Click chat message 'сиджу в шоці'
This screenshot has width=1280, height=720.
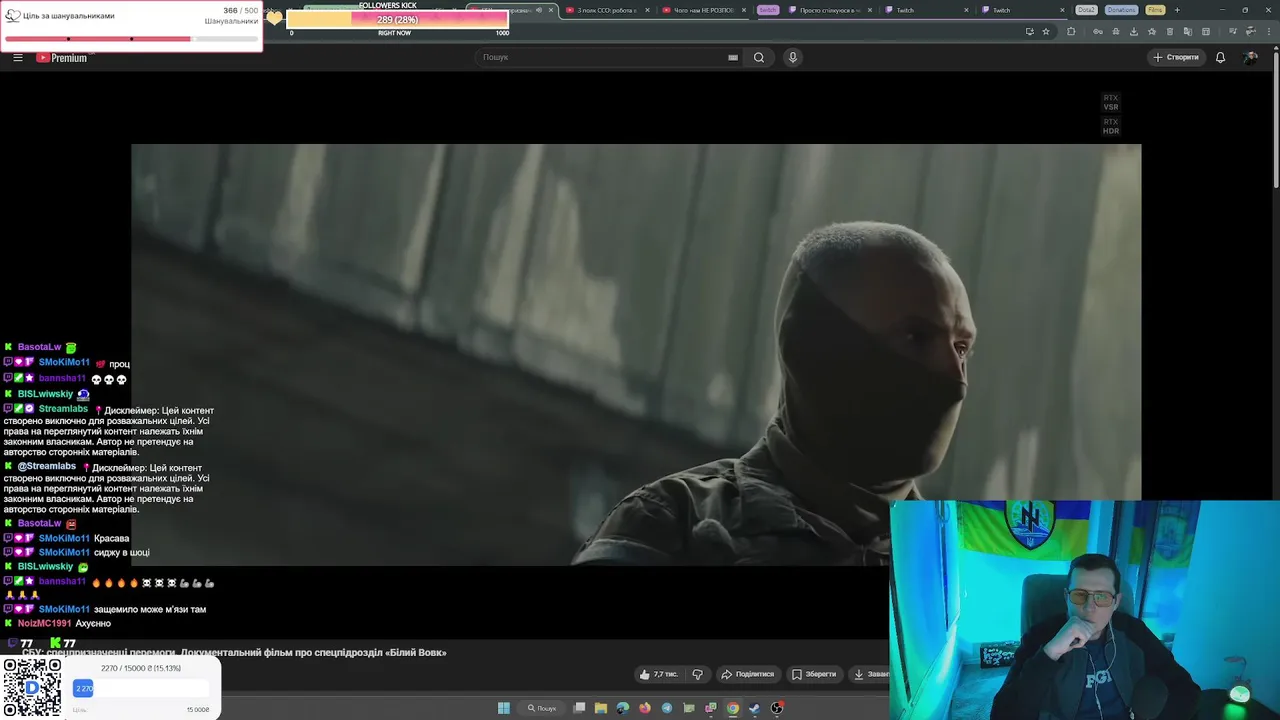pyautogui.click(x=122, y=552)
